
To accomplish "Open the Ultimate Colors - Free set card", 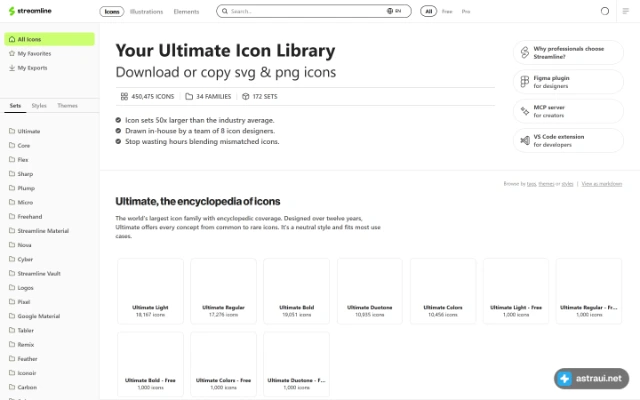I will [x=223, y=364].
